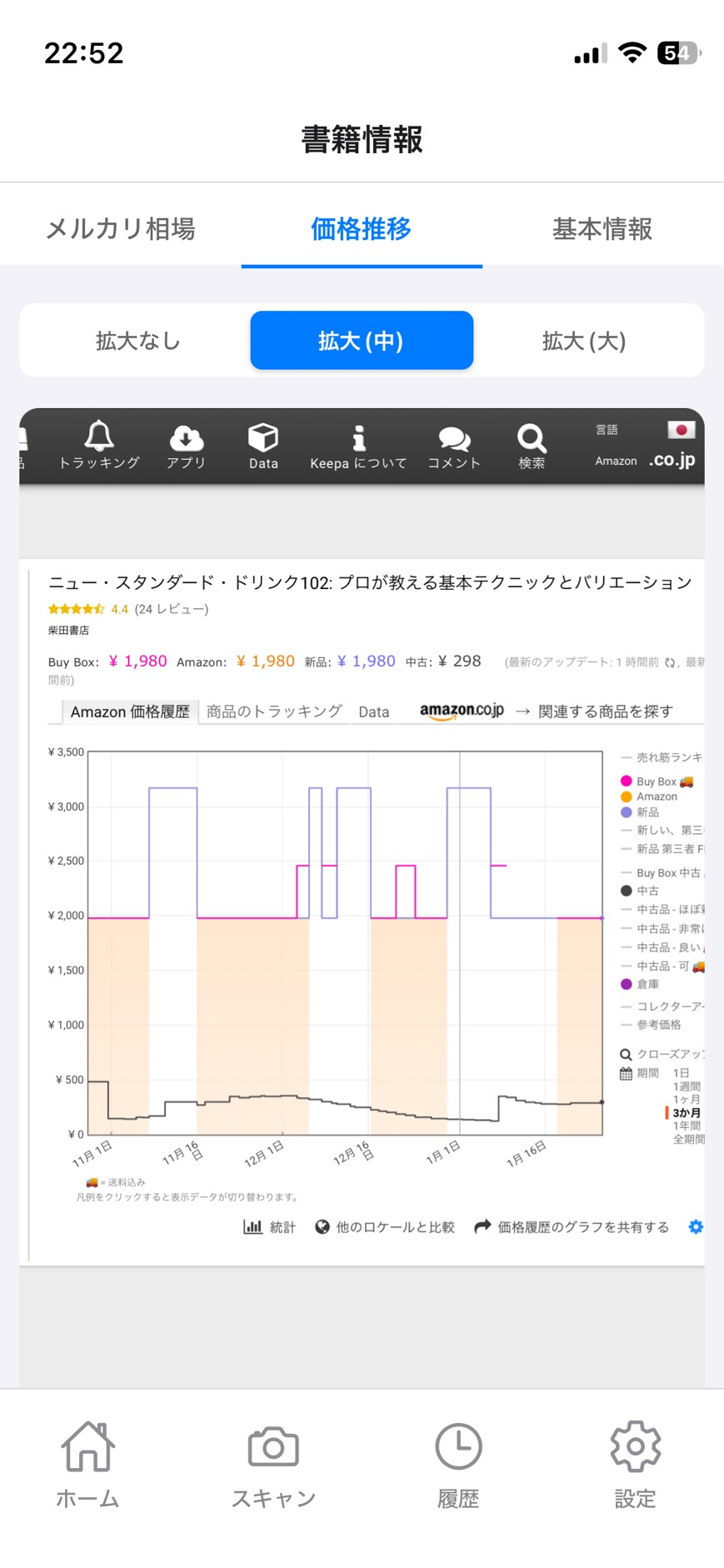Set graph range to 1年間
The image size is (724, 1568).
tap(687, 1126)
